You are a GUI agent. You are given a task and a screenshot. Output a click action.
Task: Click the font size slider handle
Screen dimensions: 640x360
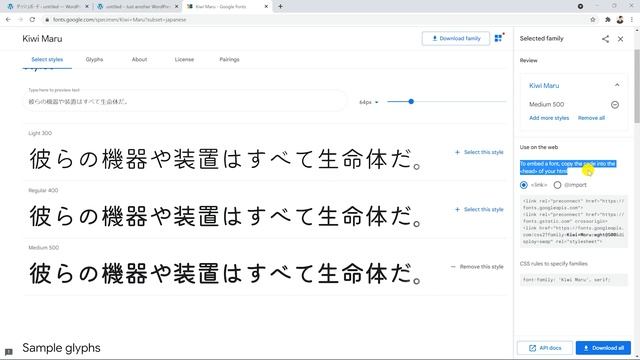pyautogui.click(x=411, y=102)
